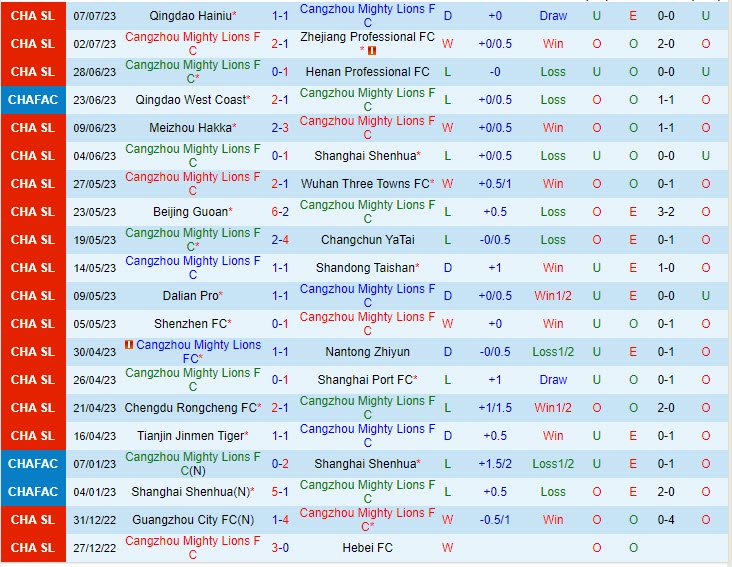732x567 pixels.
Task: Click the Win1/2 result on 09/05/23
Action: coord(553,296)
